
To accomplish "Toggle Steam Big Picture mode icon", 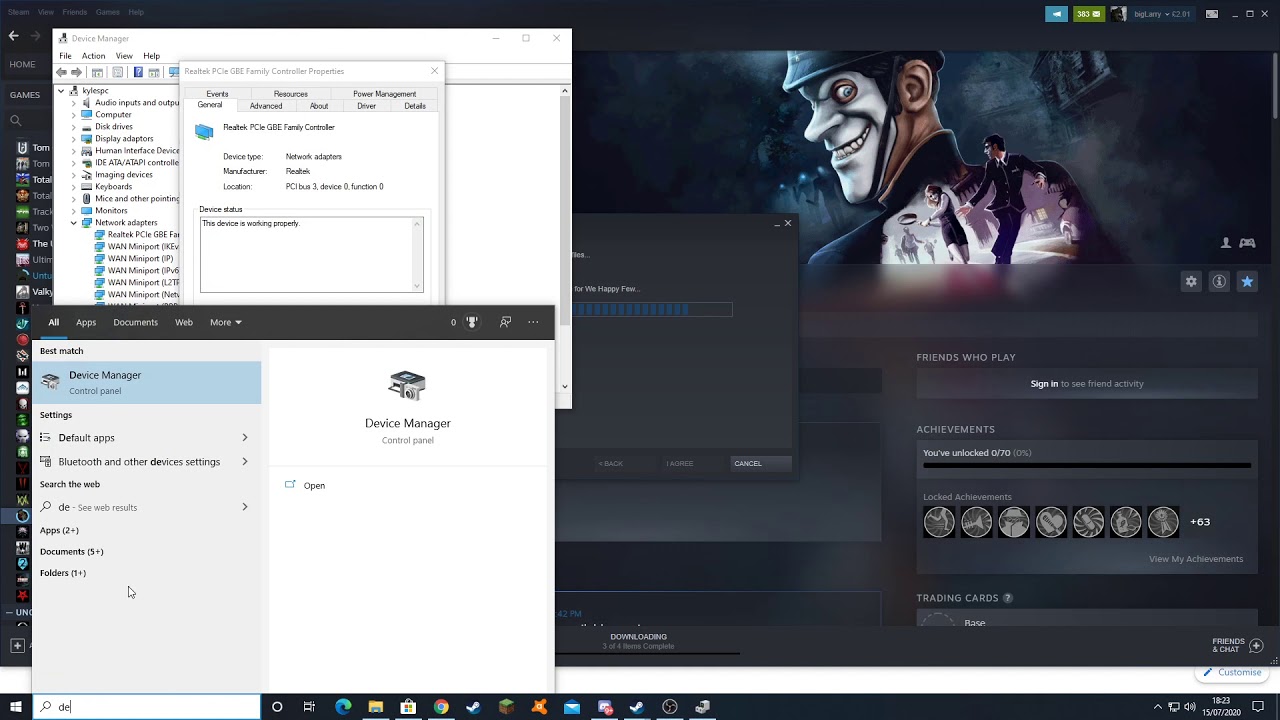I will [x=1212, y=14].
